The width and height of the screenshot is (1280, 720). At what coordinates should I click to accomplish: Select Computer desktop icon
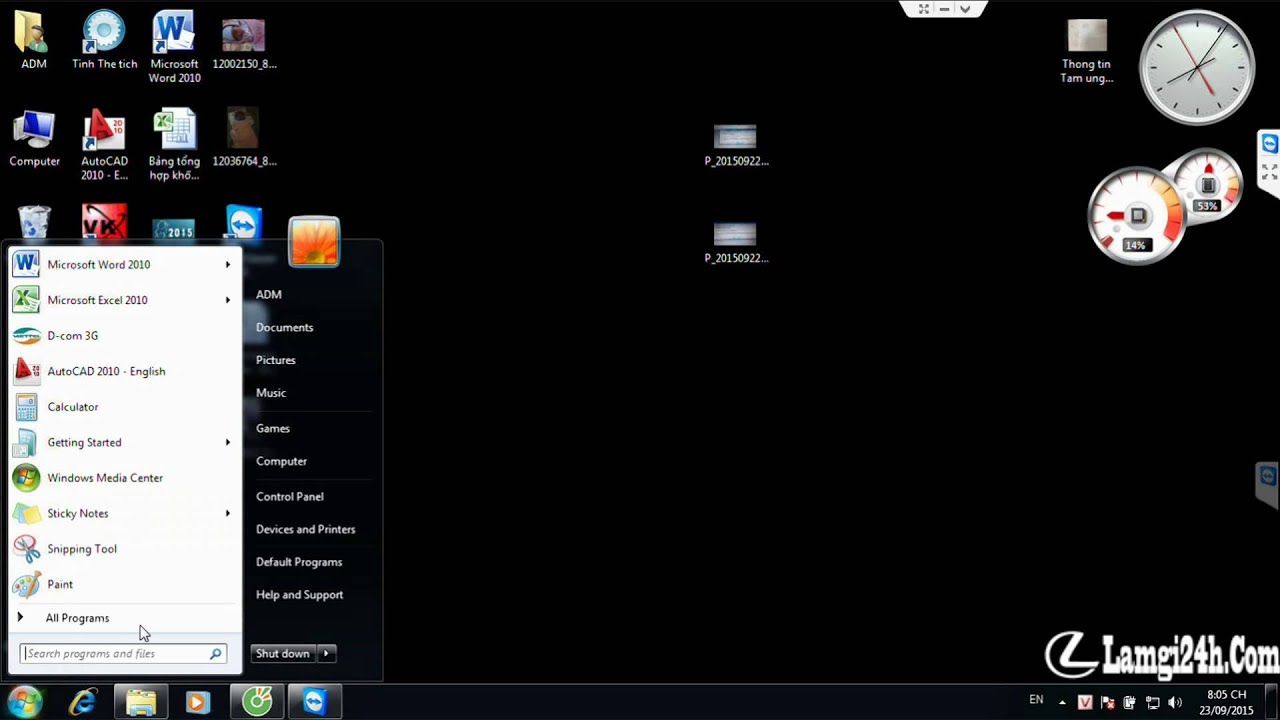pos(34,138)
